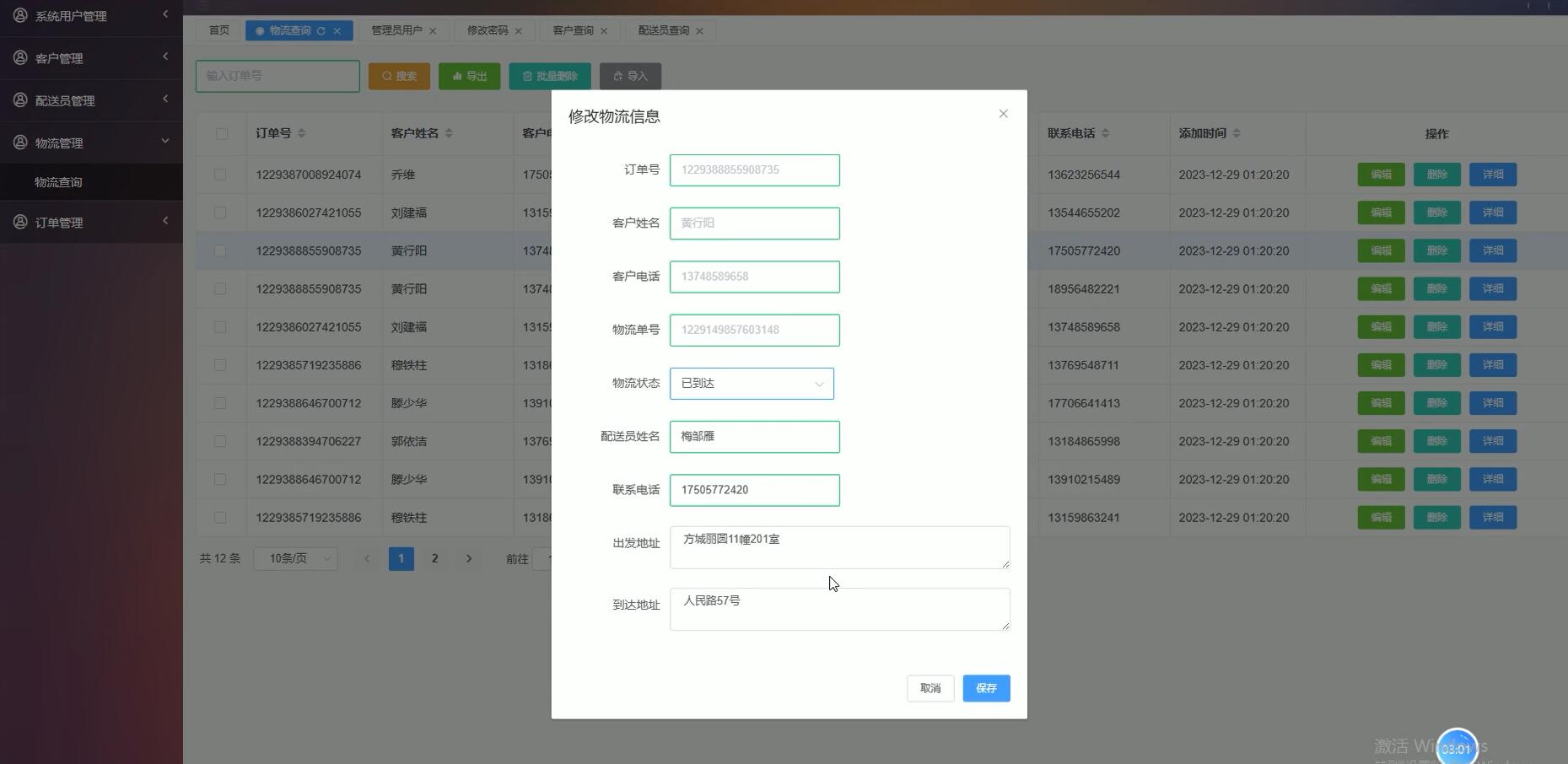Toggle the select-all checkbox in table header
Viewport: 1568px width, 764px height.
pyautogui.click(x=220, y=133)
